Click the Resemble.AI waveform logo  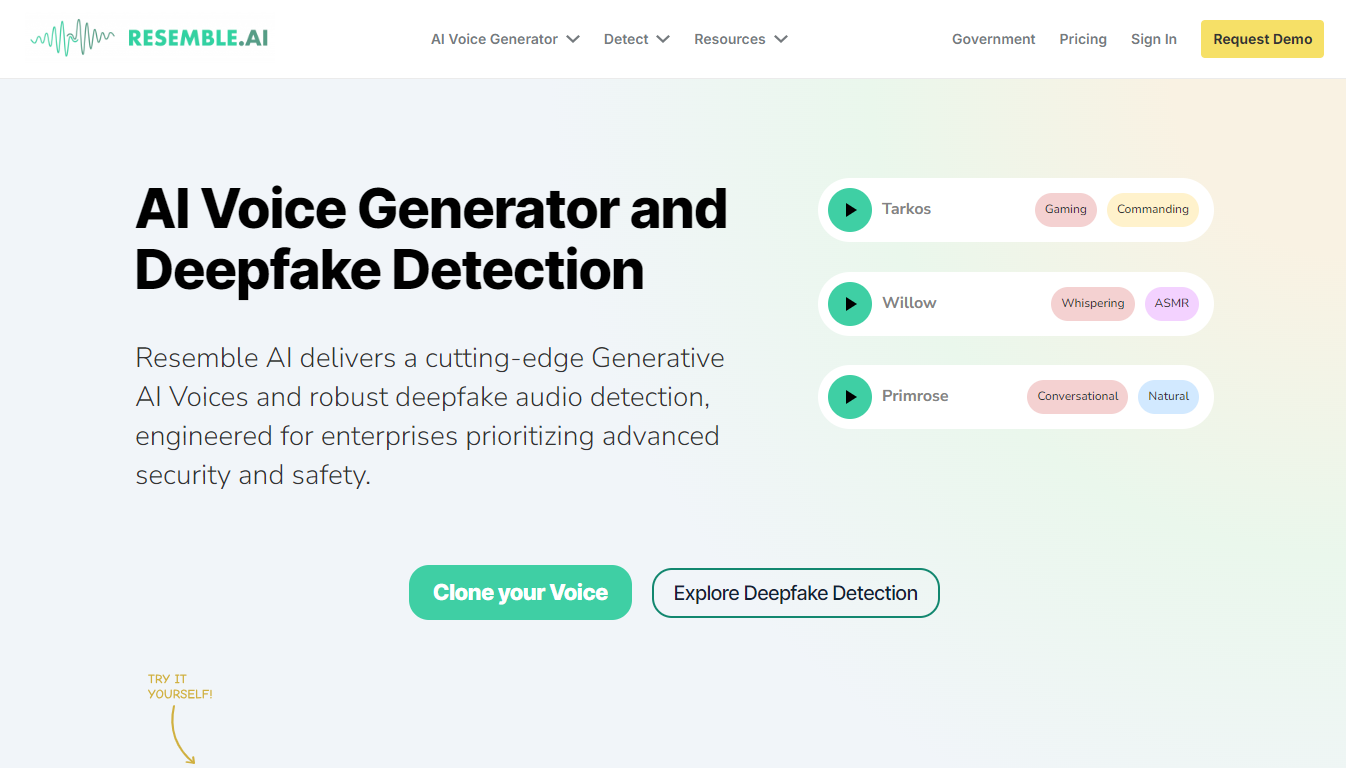coord(72,39)
